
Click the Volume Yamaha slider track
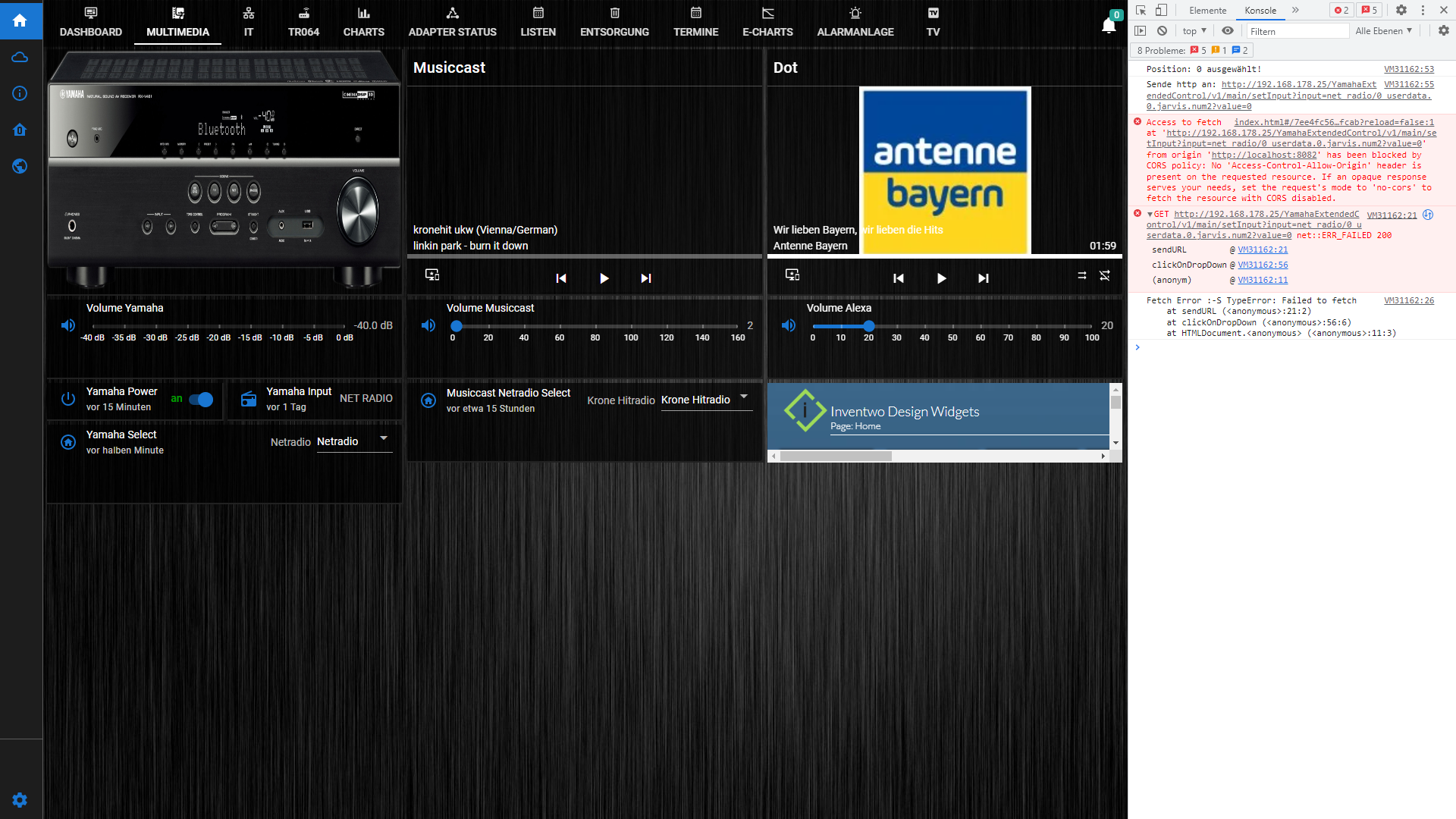click(x=218, y=326)
